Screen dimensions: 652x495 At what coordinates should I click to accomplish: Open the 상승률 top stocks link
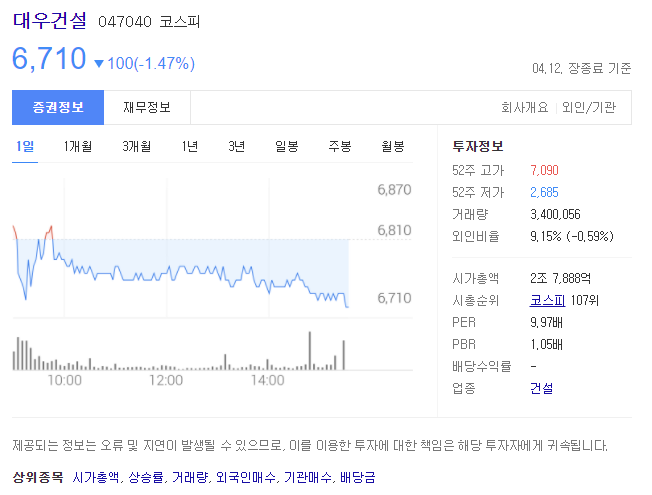[x=146, y=477]
